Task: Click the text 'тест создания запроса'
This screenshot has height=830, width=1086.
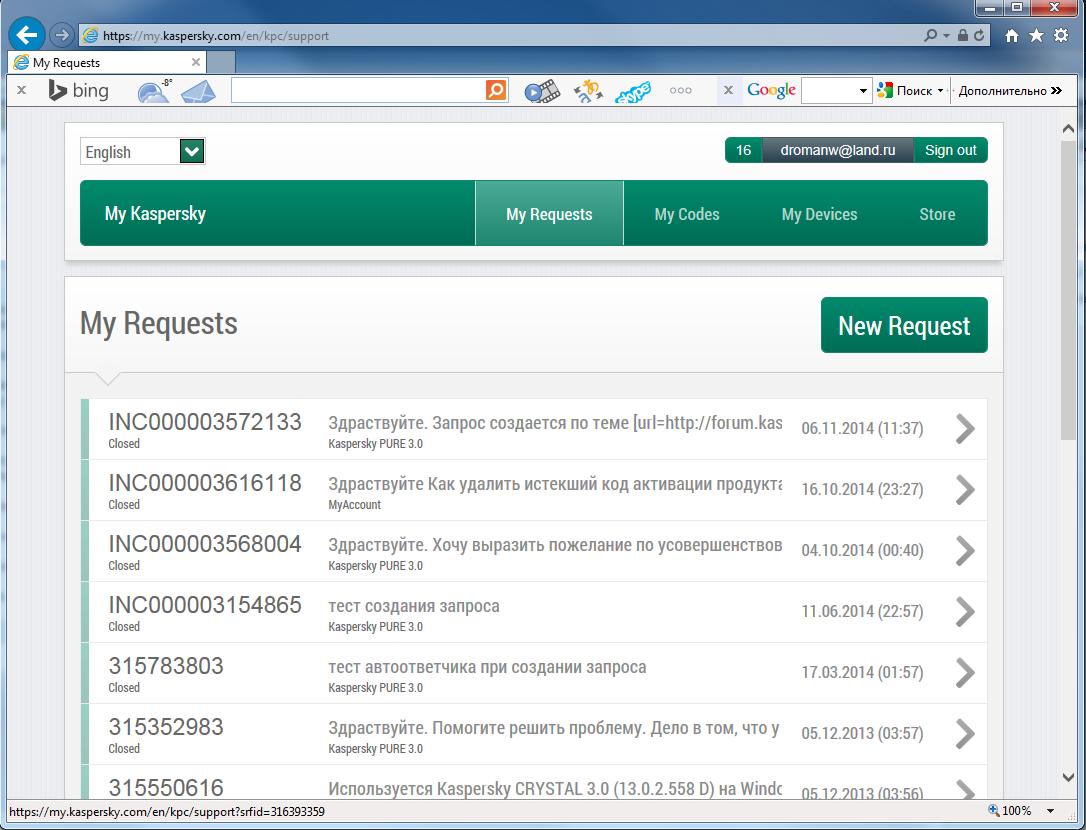Action: click(x=413, y=606)
